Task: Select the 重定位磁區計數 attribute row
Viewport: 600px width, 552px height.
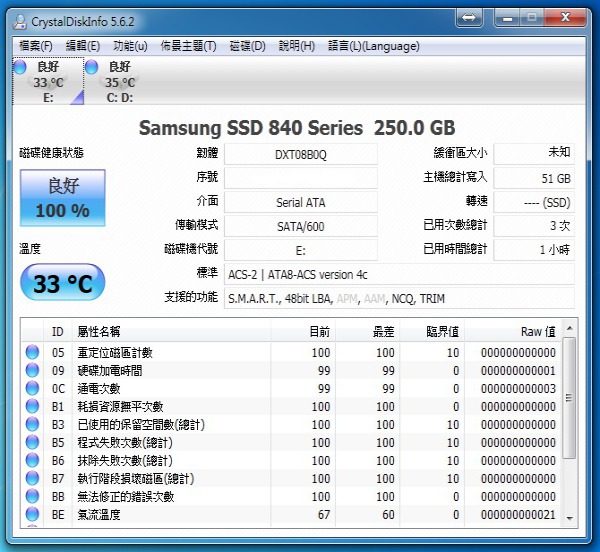Action: point(292,352)
